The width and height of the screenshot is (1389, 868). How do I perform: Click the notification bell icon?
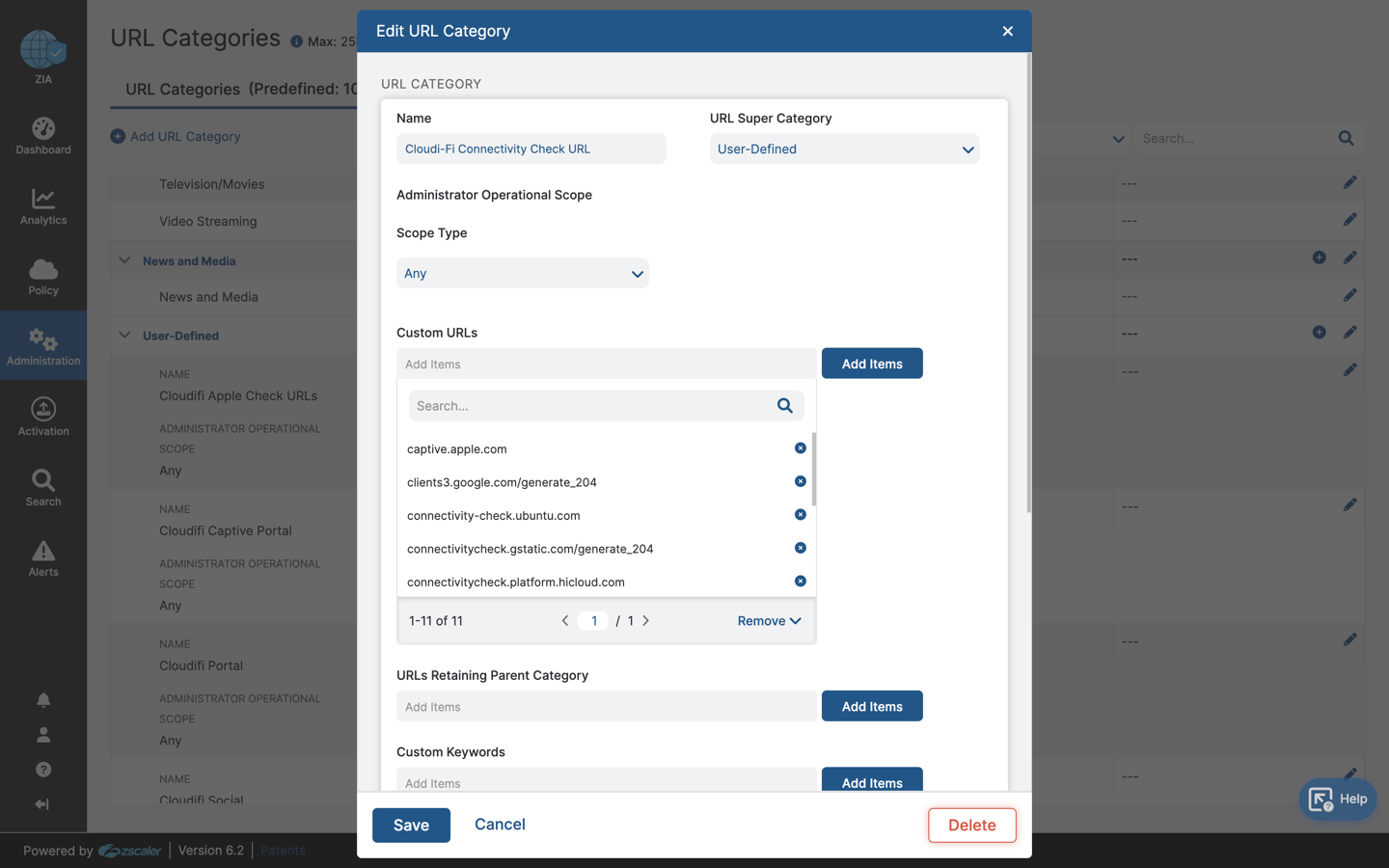click(42, 699)
